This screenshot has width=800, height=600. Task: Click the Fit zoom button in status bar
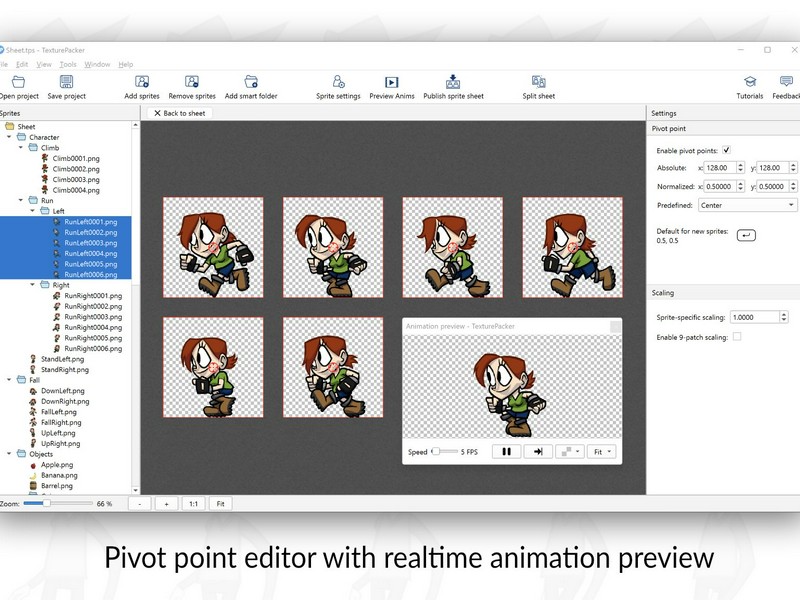click(x=220, y=504)
